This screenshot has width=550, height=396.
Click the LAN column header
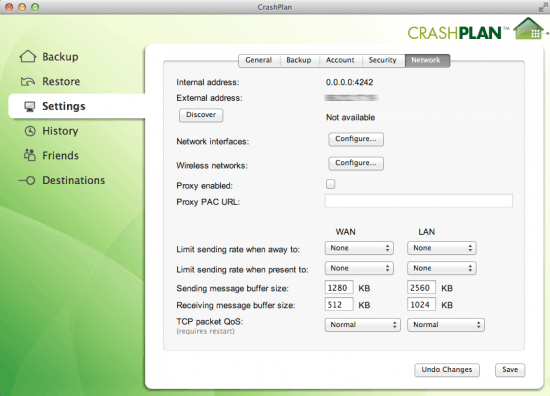click(427, 232)
